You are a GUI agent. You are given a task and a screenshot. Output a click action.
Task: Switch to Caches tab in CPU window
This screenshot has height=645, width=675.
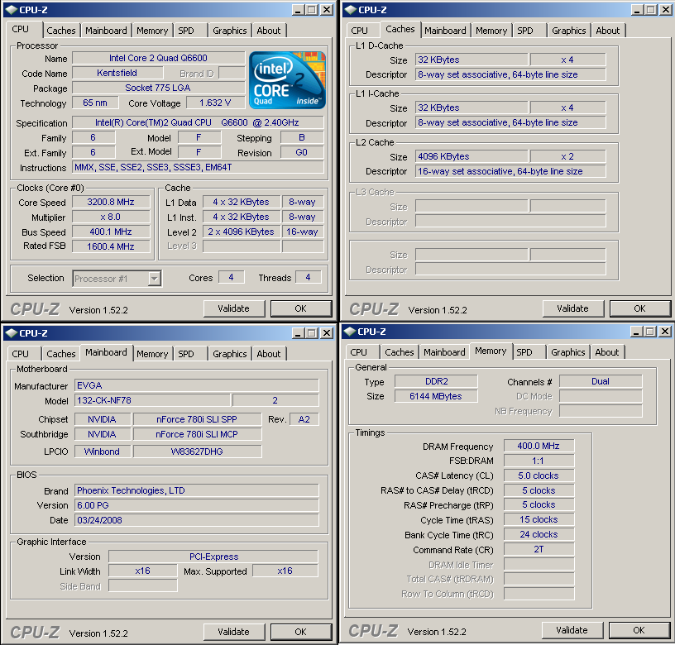(x=61, y=31)
